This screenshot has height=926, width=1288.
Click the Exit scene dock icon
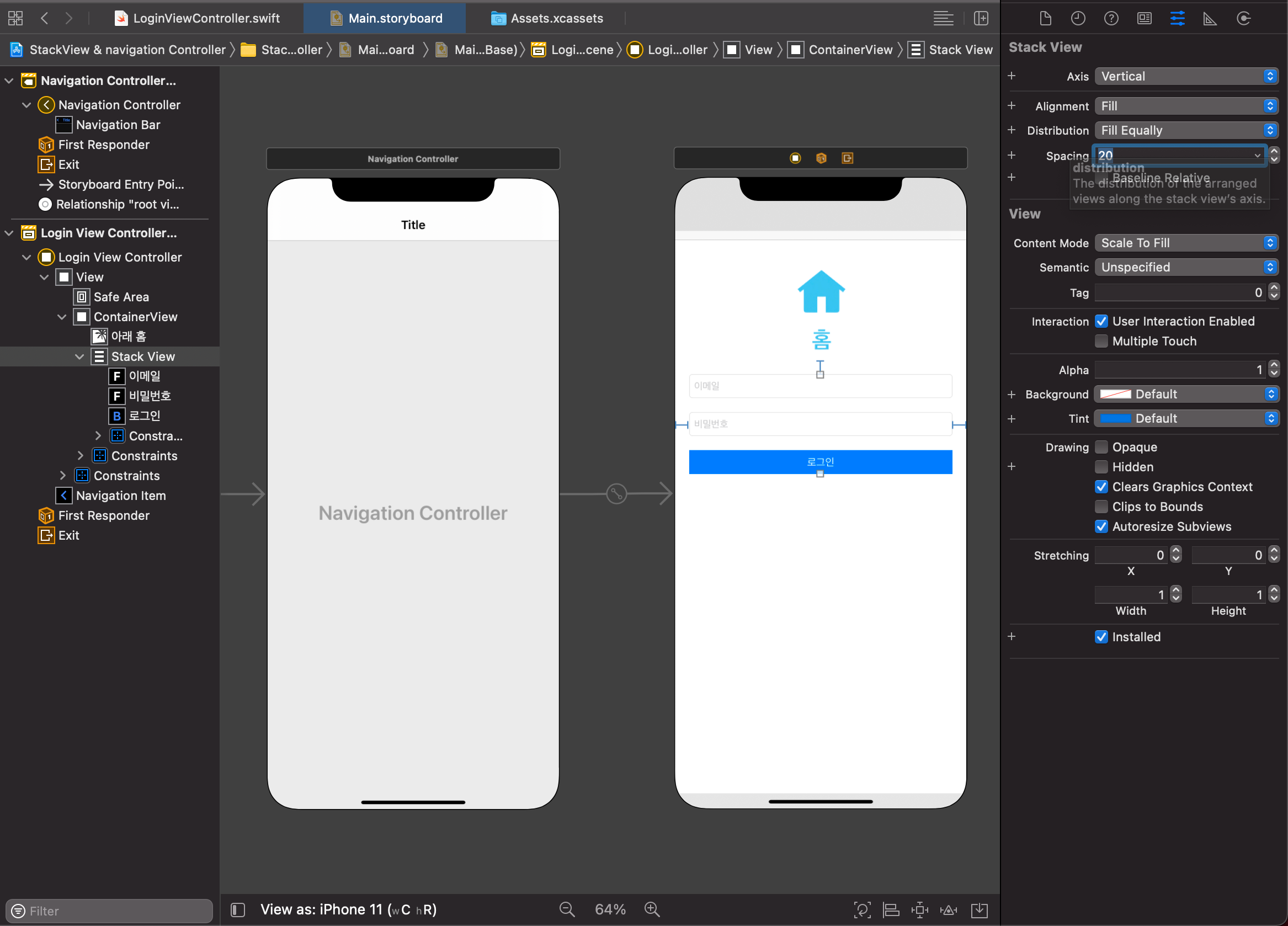pyautogui.click(x=847, y=158)
